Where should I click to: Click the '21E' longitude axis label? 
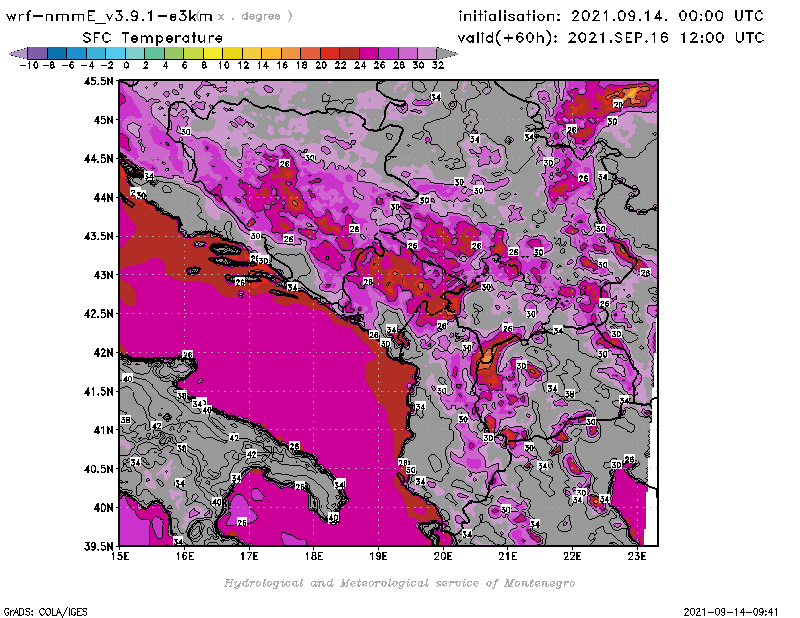pos(508,556)
